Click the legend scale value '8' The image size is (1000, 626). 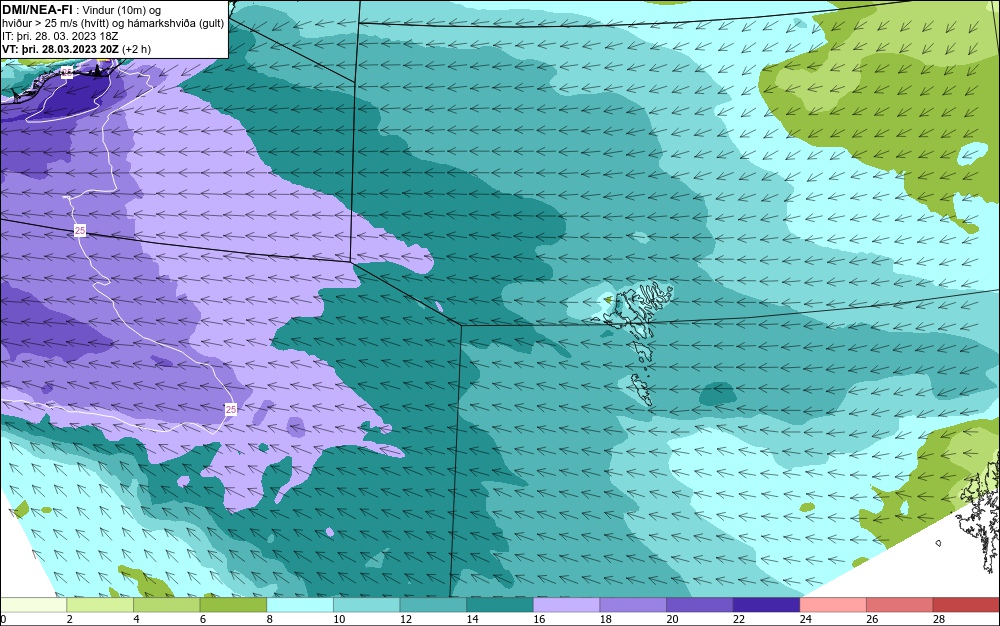coord(270,619)
